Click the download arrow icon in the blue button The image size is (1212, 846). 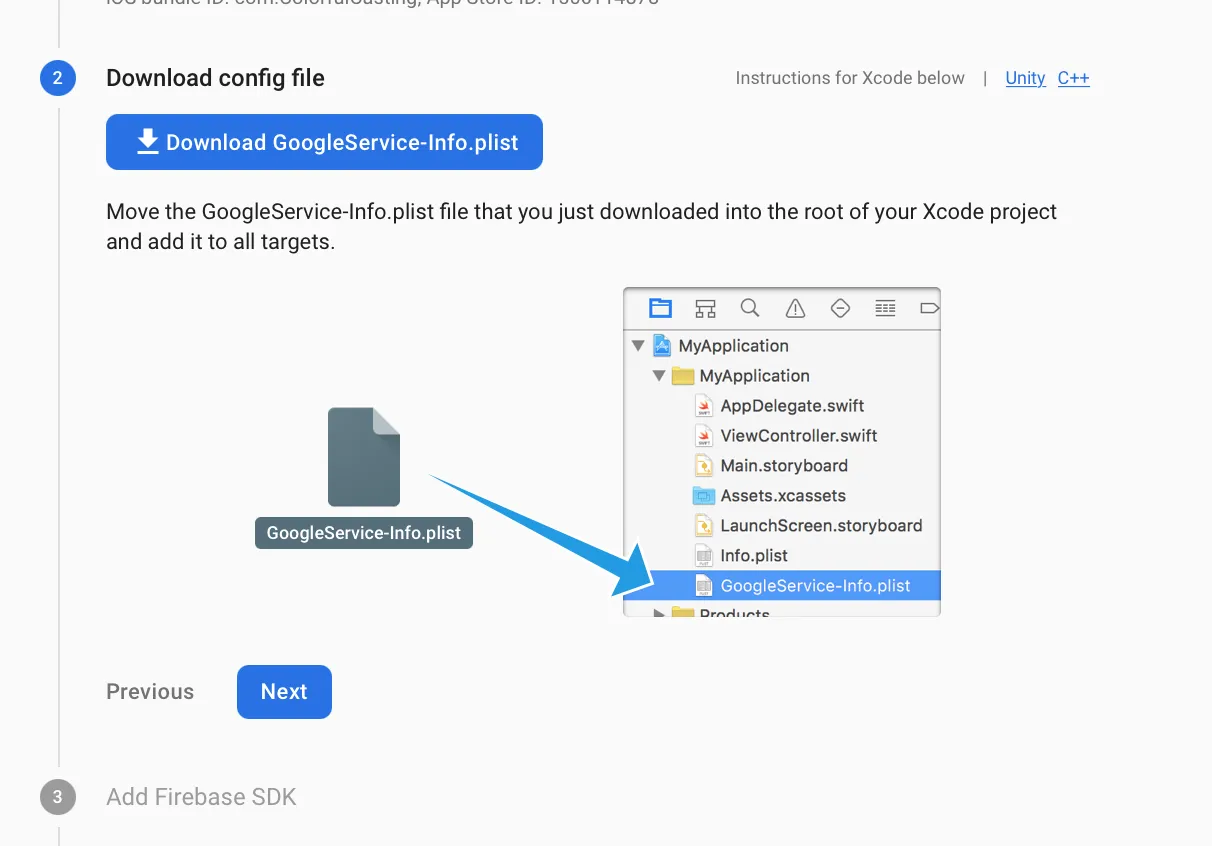click(x=148, y=142)
